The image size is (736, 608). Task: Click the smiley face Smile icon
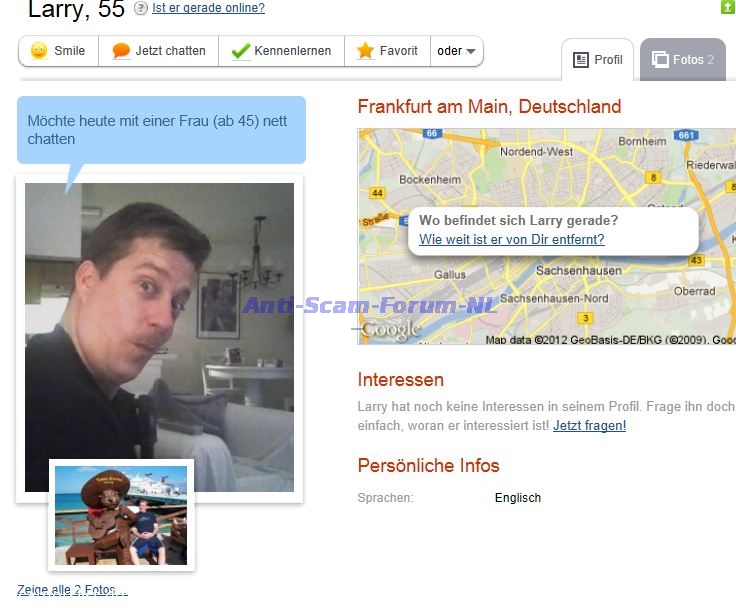pos(39,51)
